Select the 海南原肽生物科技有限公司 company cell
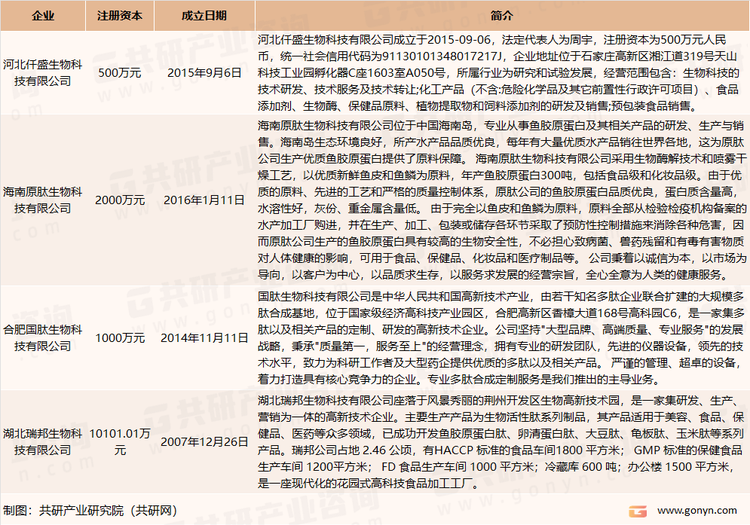 tap(43, 200)
